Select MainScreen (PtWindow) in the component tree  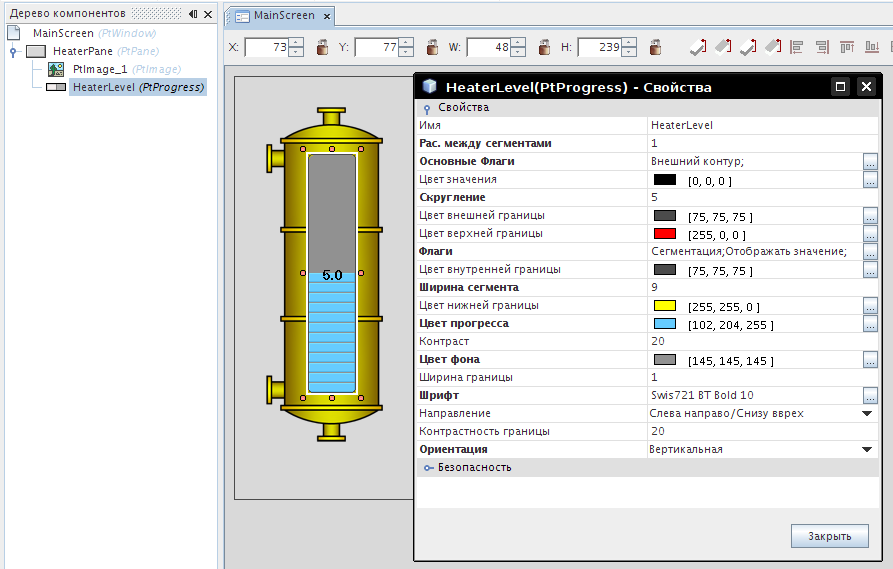pyautogui.click(x=94, y=33)
